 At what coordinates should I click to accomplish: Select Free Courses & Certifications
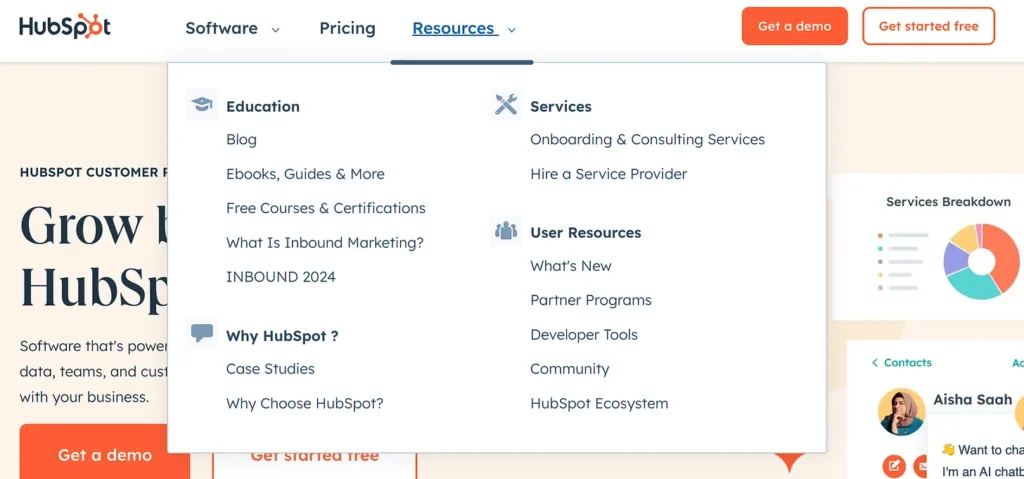click(x=325, y=208)
